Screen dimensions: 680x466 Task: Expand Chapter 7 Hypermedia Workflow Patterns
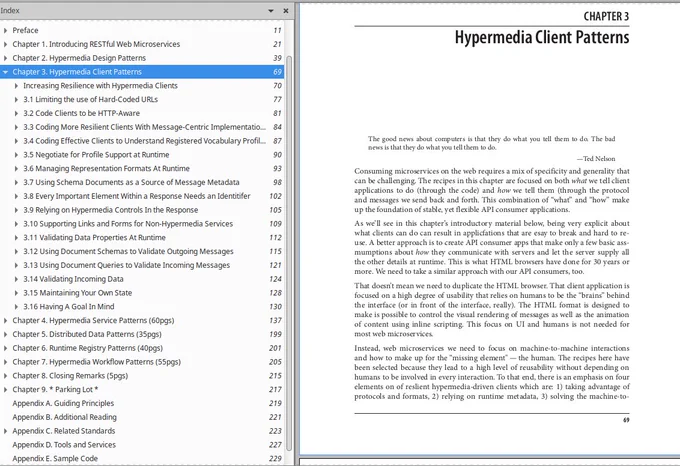(5, 362)
